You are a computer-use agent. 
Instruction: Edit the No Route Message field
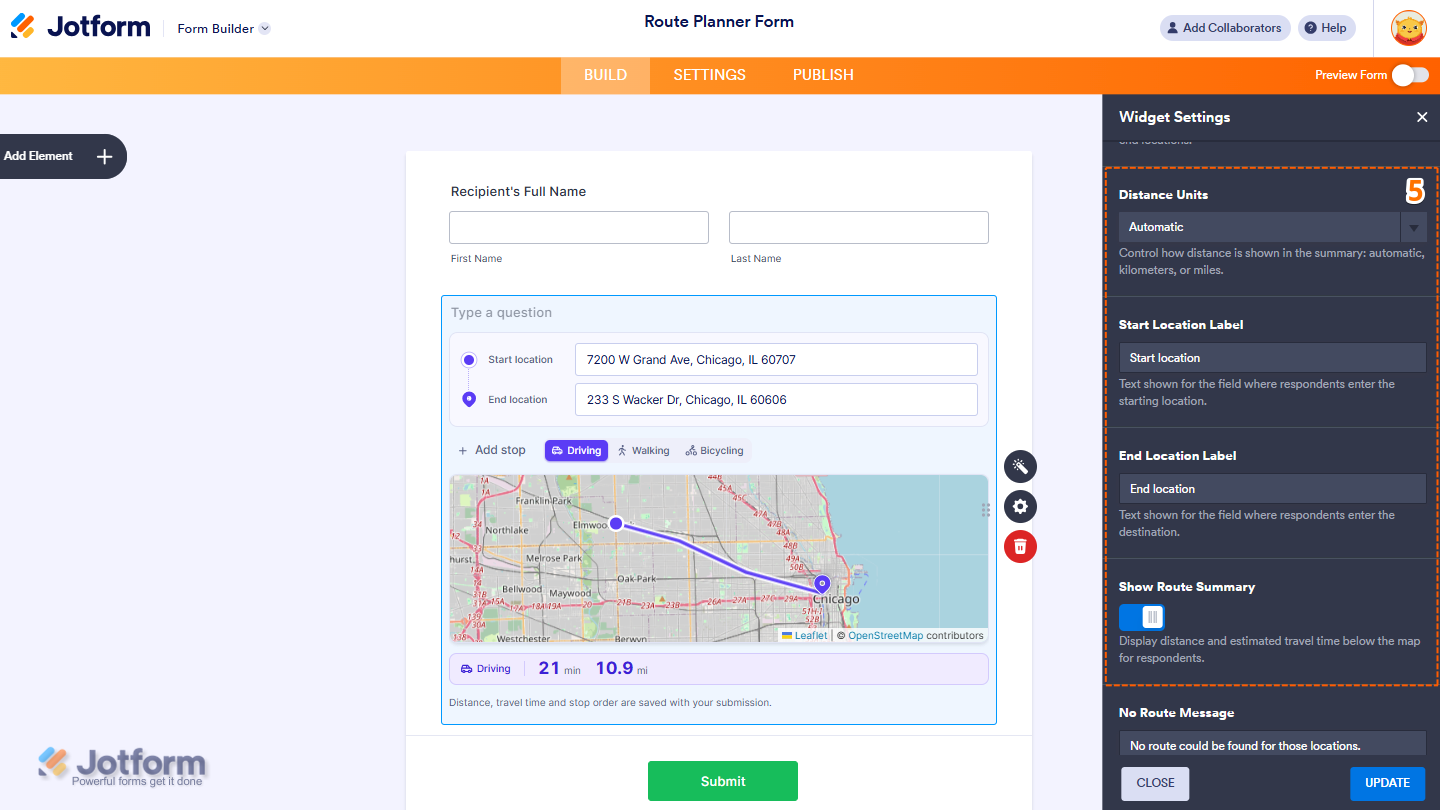[1272, 745]
